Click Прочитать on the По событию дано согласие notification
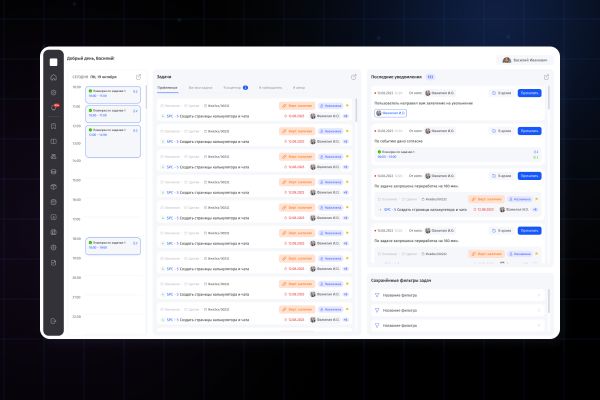 (x=529, y=131)
